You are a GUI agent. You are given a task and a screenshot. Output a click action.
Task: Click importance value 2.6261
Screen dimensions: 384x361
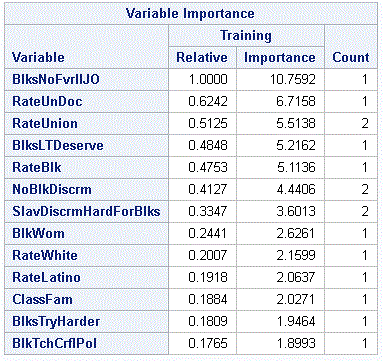click(296, 233)
